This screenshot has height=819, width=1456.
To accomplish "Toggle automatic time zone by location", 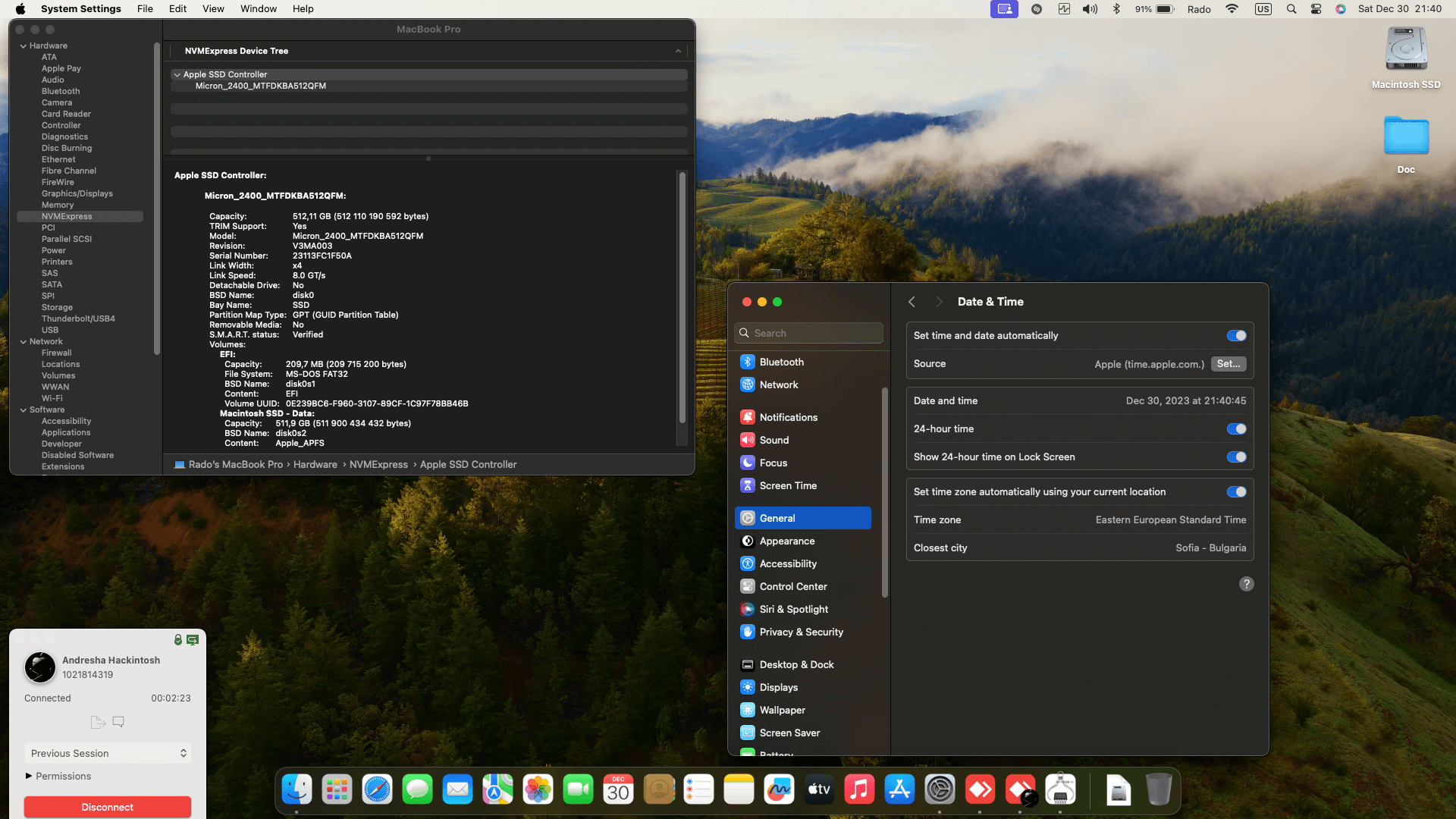I will tap(1236, 492).
